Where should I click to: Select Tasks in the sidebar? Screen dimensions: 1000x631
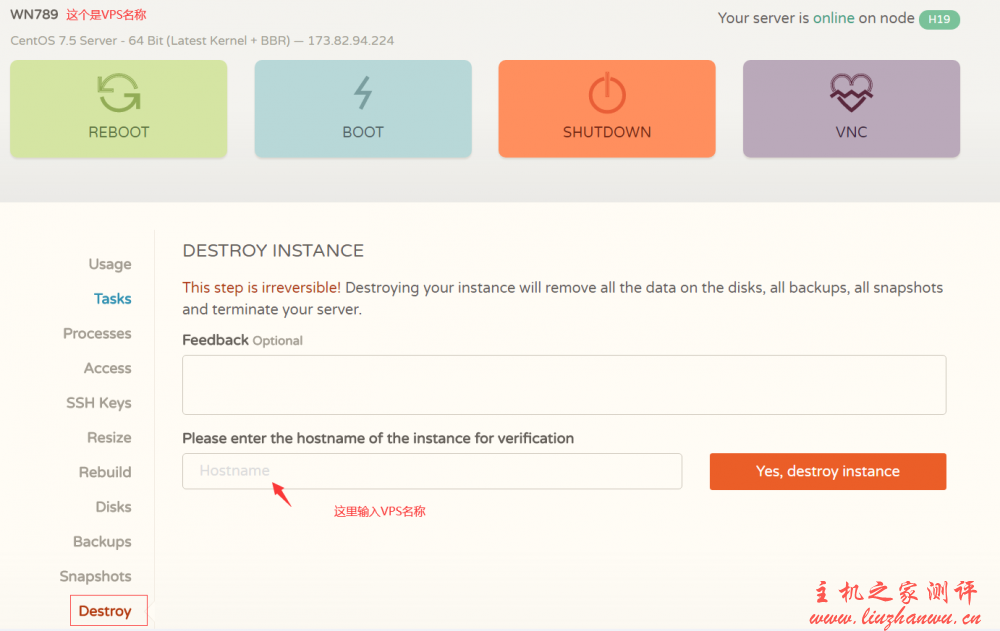pos(113,299)
